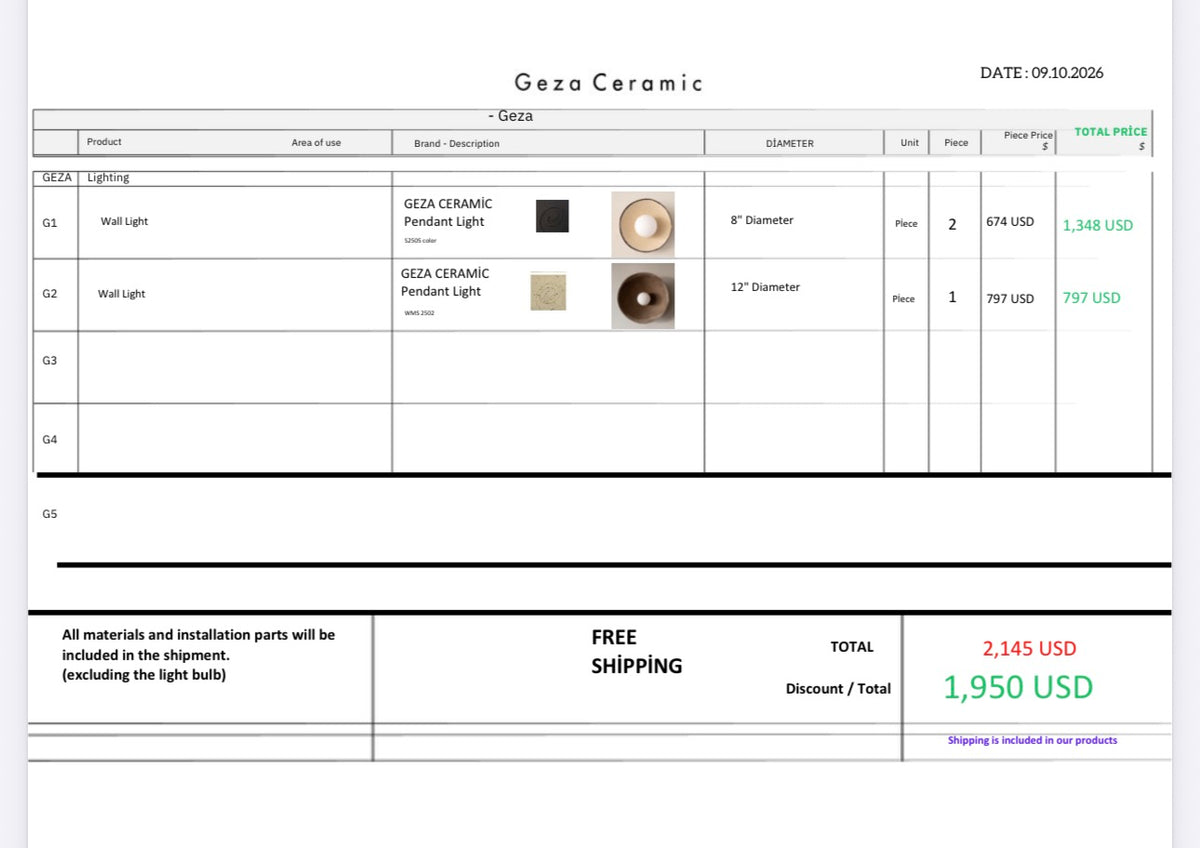The height and width of the screenshot is (848, 1200).
Task: Click the "Geza Ceramic" document title
Action: point(608,83)
